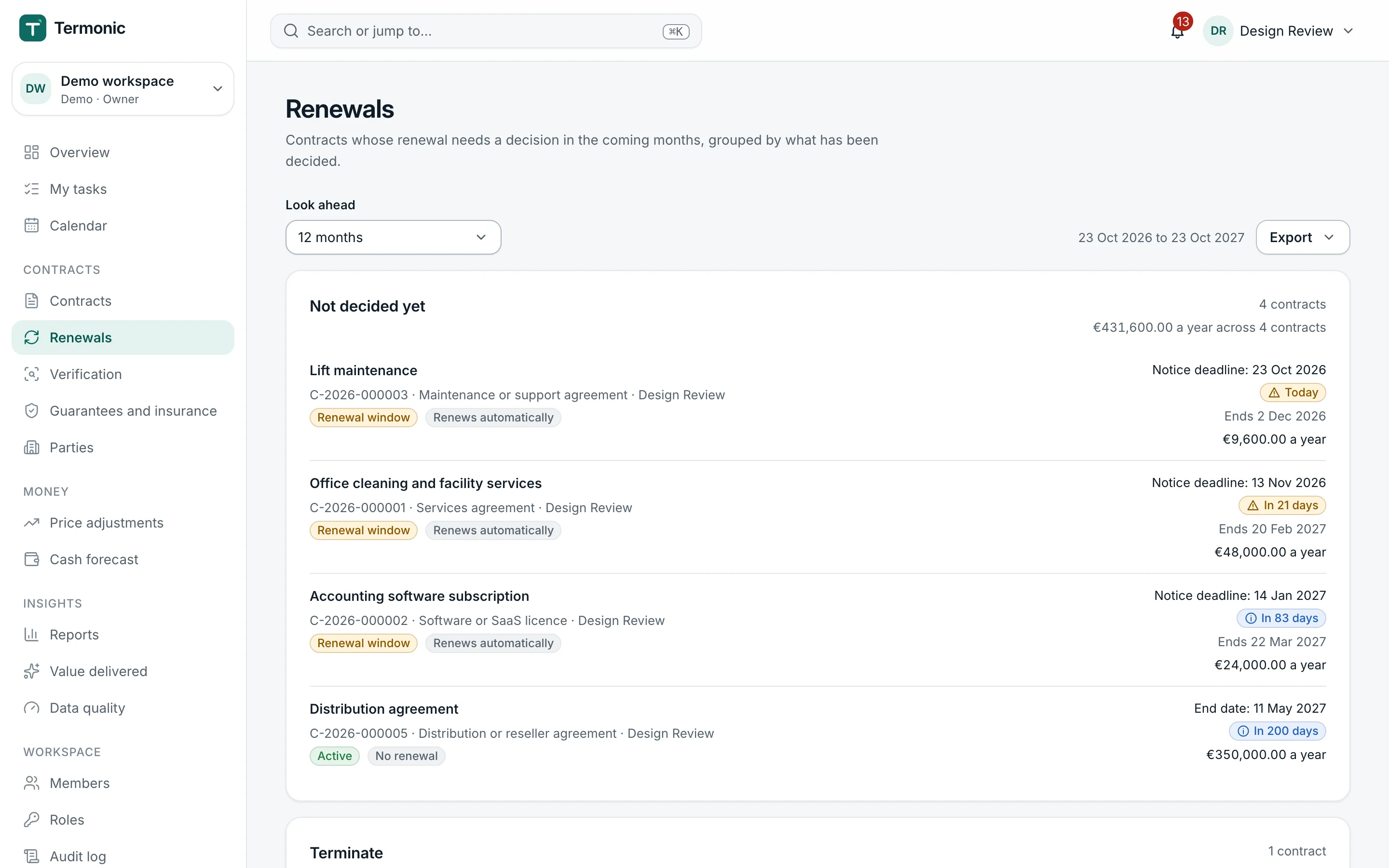The height and width of the screenshot is (868, 1389).
Task: Open the Look ahead 12 months dropdown
Action: [x=393, y=238]
